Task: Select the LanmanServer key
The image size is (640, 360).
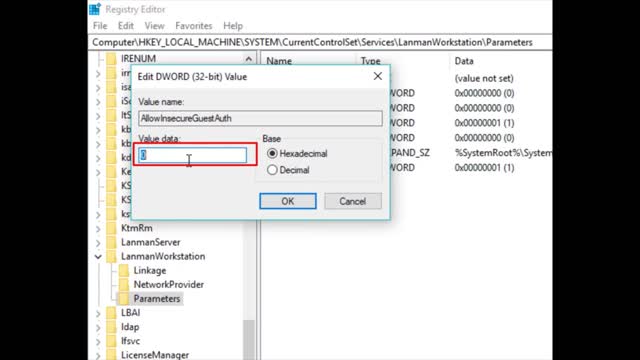Action: (x=151, y=242)
